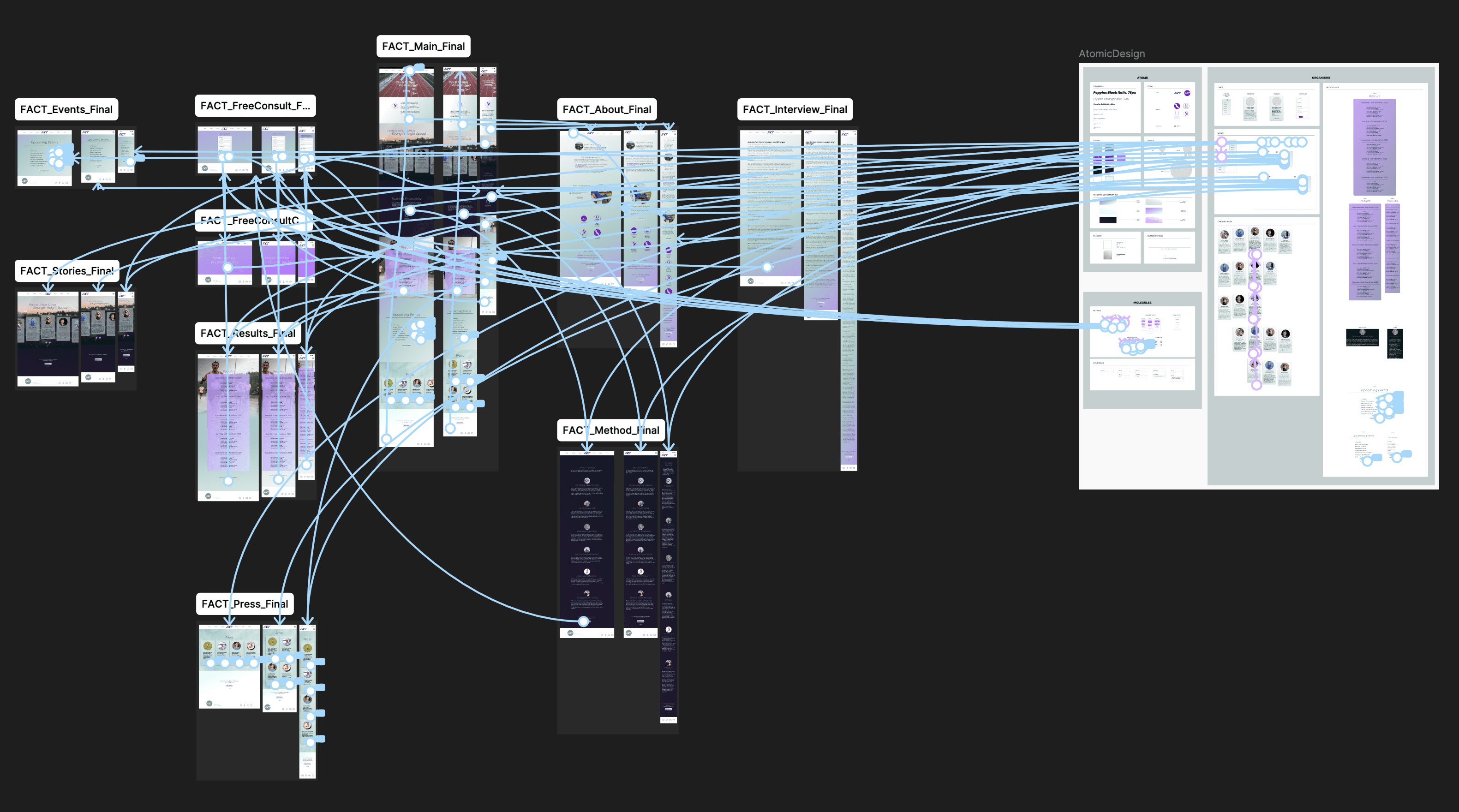Click the FACT_Interview_Final flow label
The width and height of the screenshot is (1459, 812).
pyautogui.click(x=795, y=109)
